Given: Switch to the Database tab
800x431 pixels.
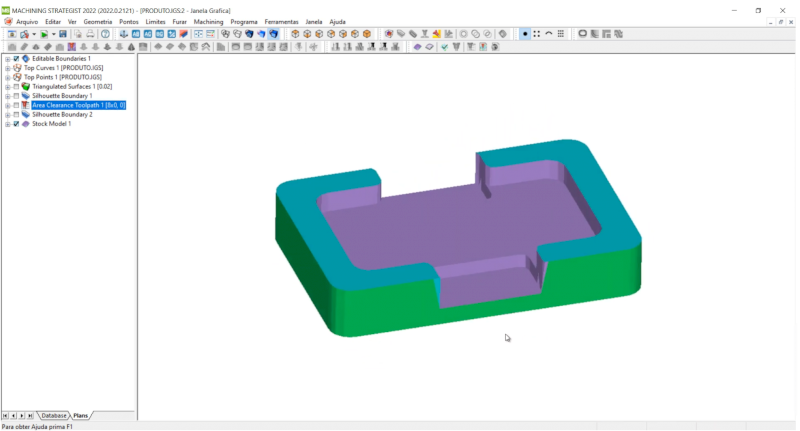Looking at the screenshot, I should (x=54, y=415).
